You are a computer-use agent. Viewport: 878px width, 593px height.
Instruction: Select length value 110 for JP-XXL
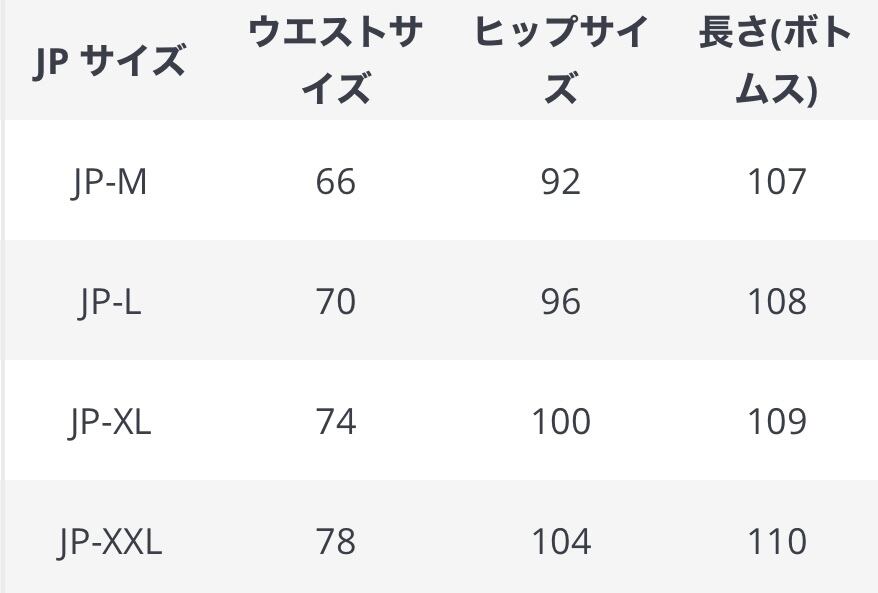(776, 542)
